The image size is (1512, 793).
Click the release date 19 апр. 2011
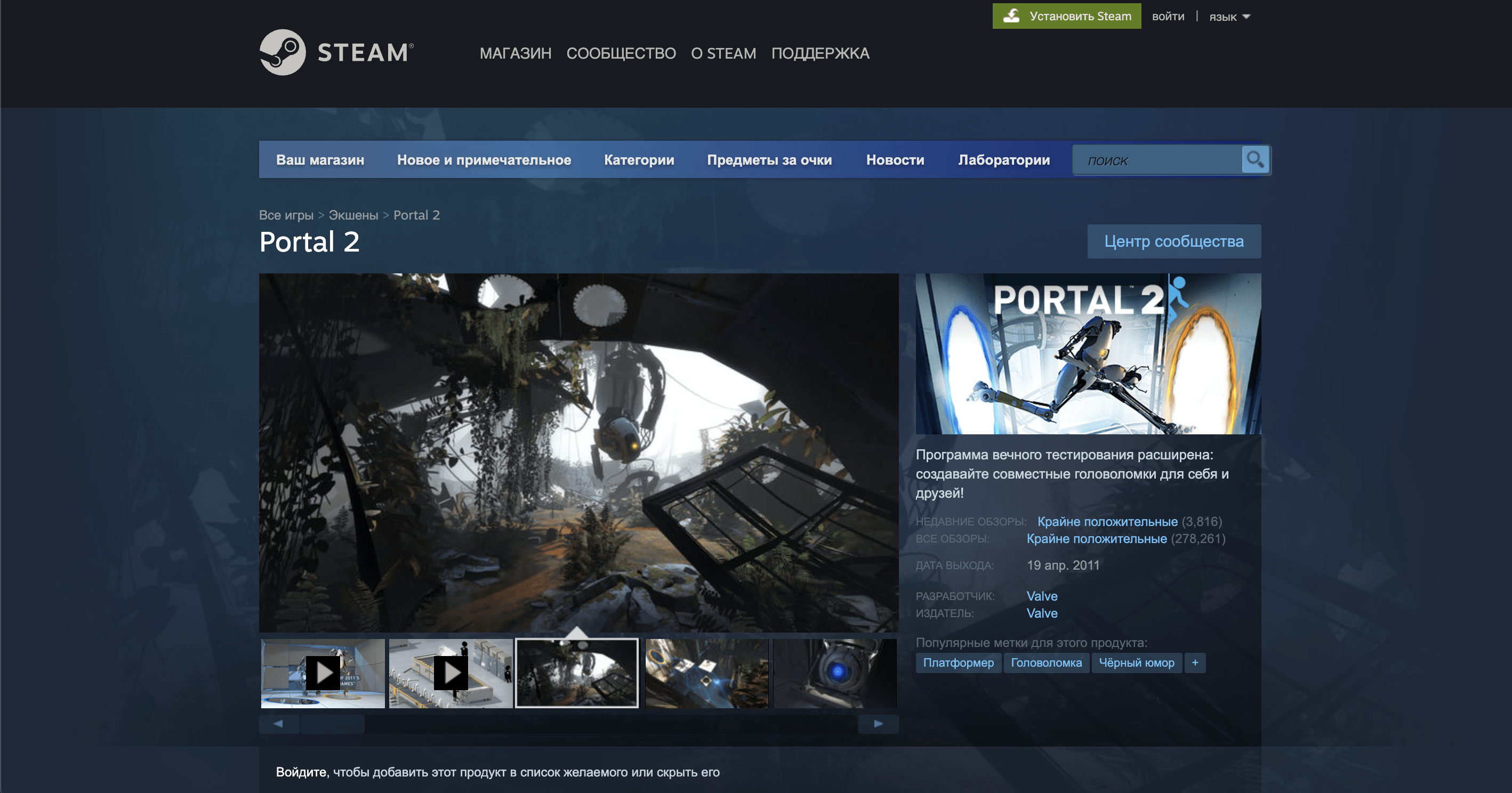coord(1063,565)
